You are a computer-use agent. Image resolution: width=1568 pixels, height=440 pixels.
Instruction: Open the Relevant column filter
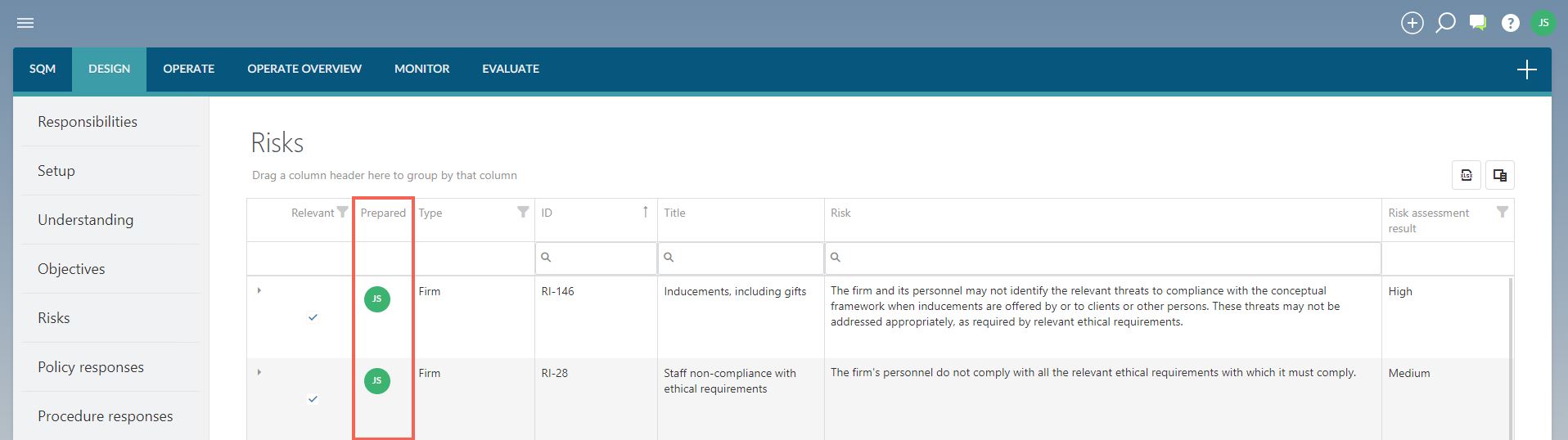pyautogui.click(x=343, y=212)
